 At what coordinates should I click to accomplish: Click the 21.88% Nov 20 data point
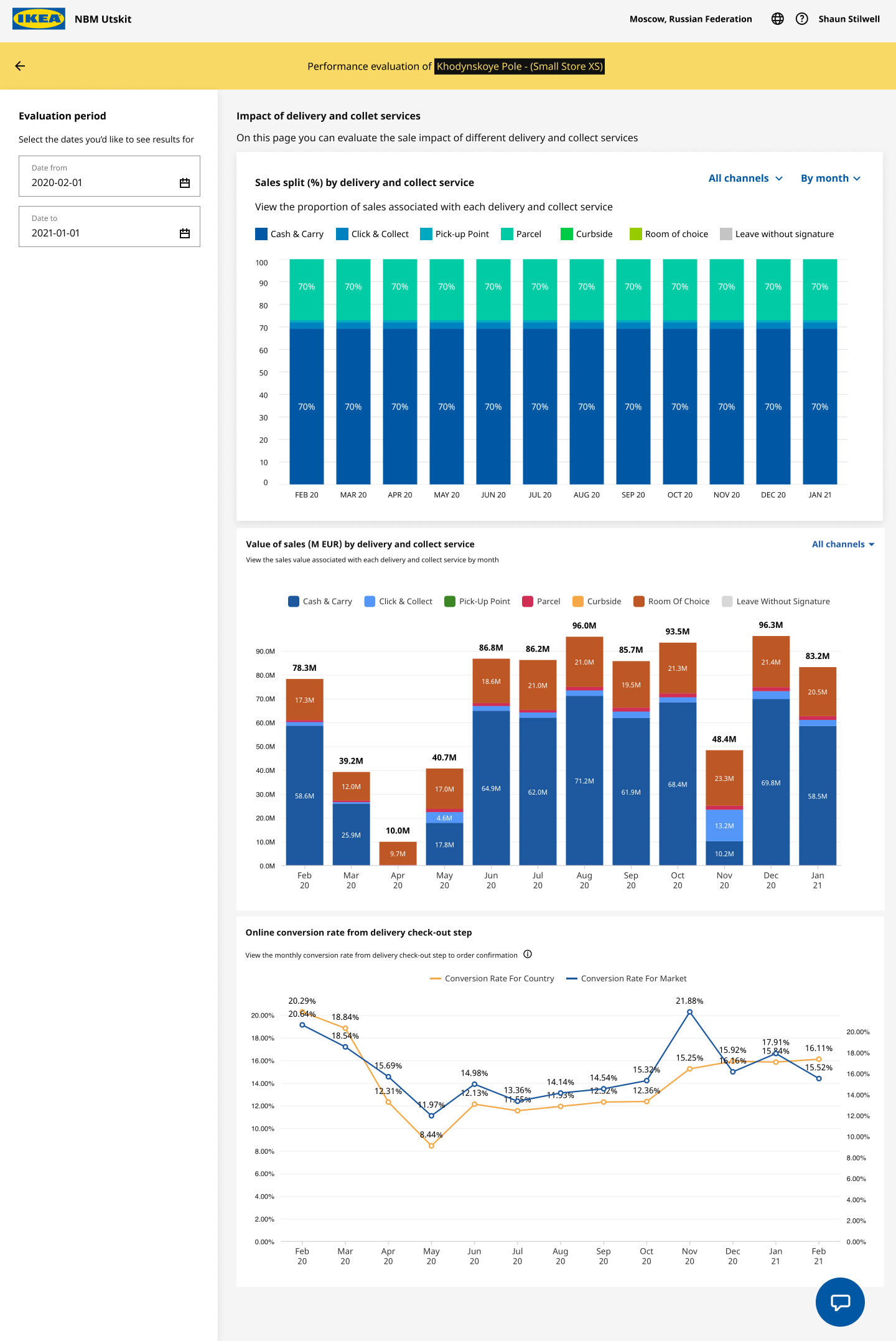point(689,1012)
